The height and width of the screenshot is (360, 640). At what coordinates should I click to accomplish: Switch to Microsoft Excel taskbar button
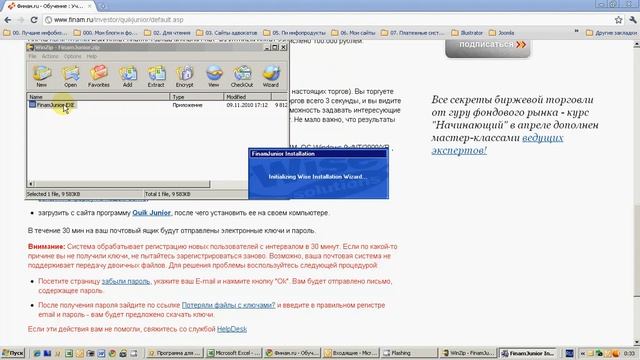coord(233,353)
